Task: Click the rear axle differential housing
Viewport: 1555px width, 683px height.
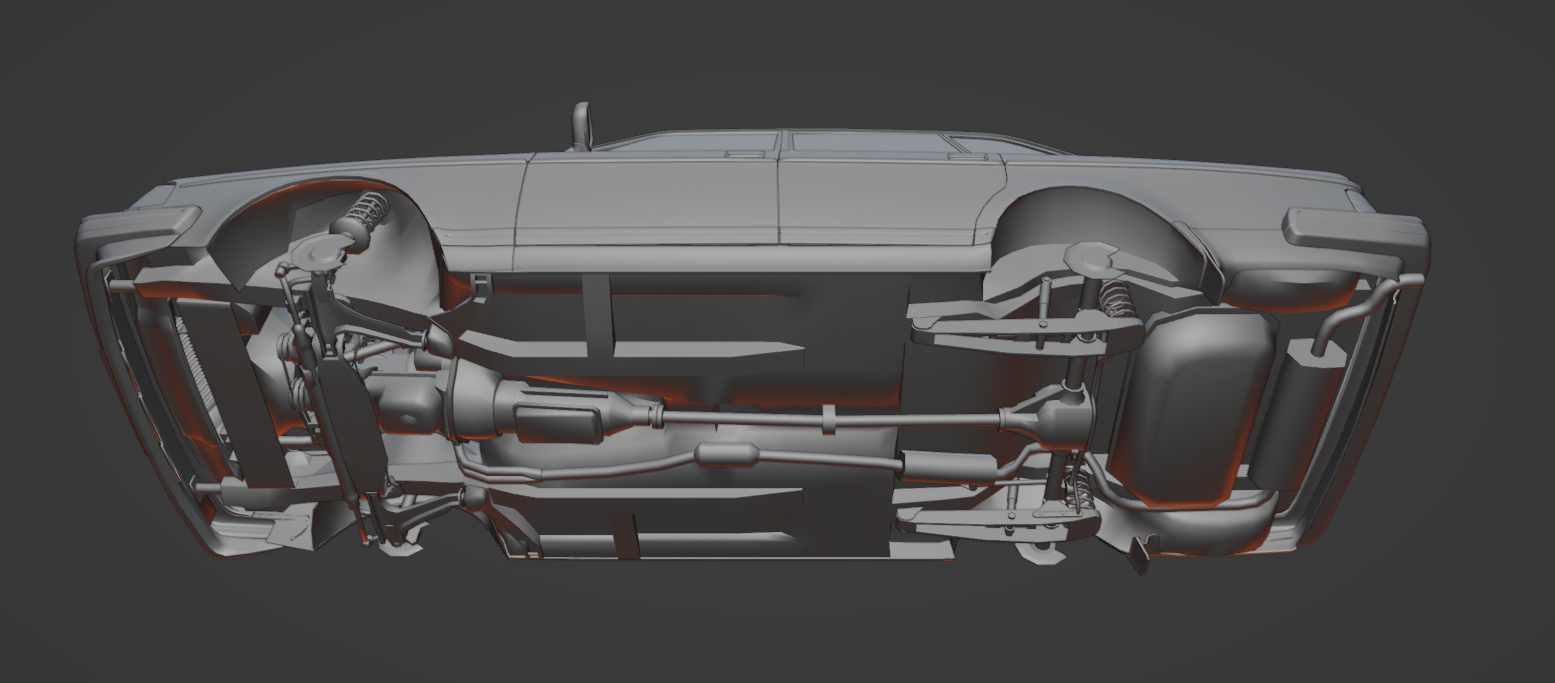Action: pyautogui.click(x=1061, y=418)
